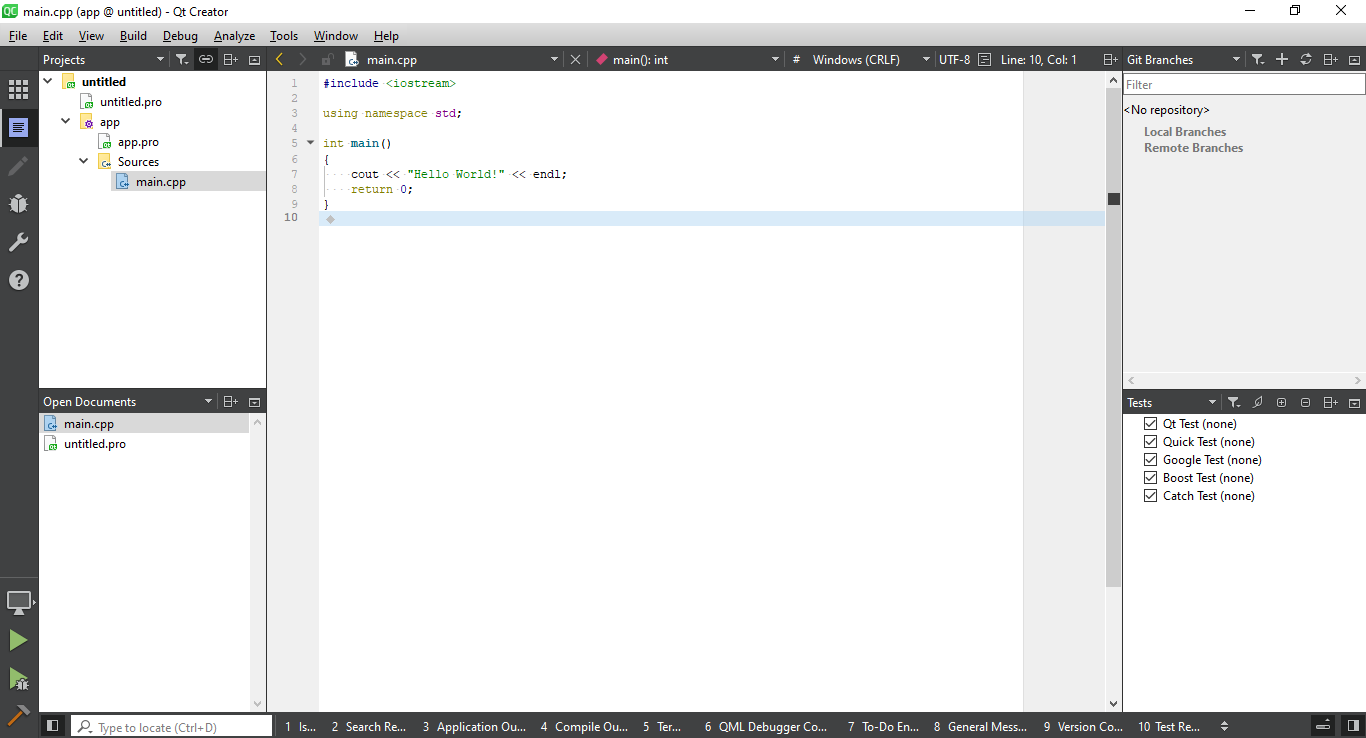
Task: Expand all tests with plus icon
Action: pos(1282,403)
